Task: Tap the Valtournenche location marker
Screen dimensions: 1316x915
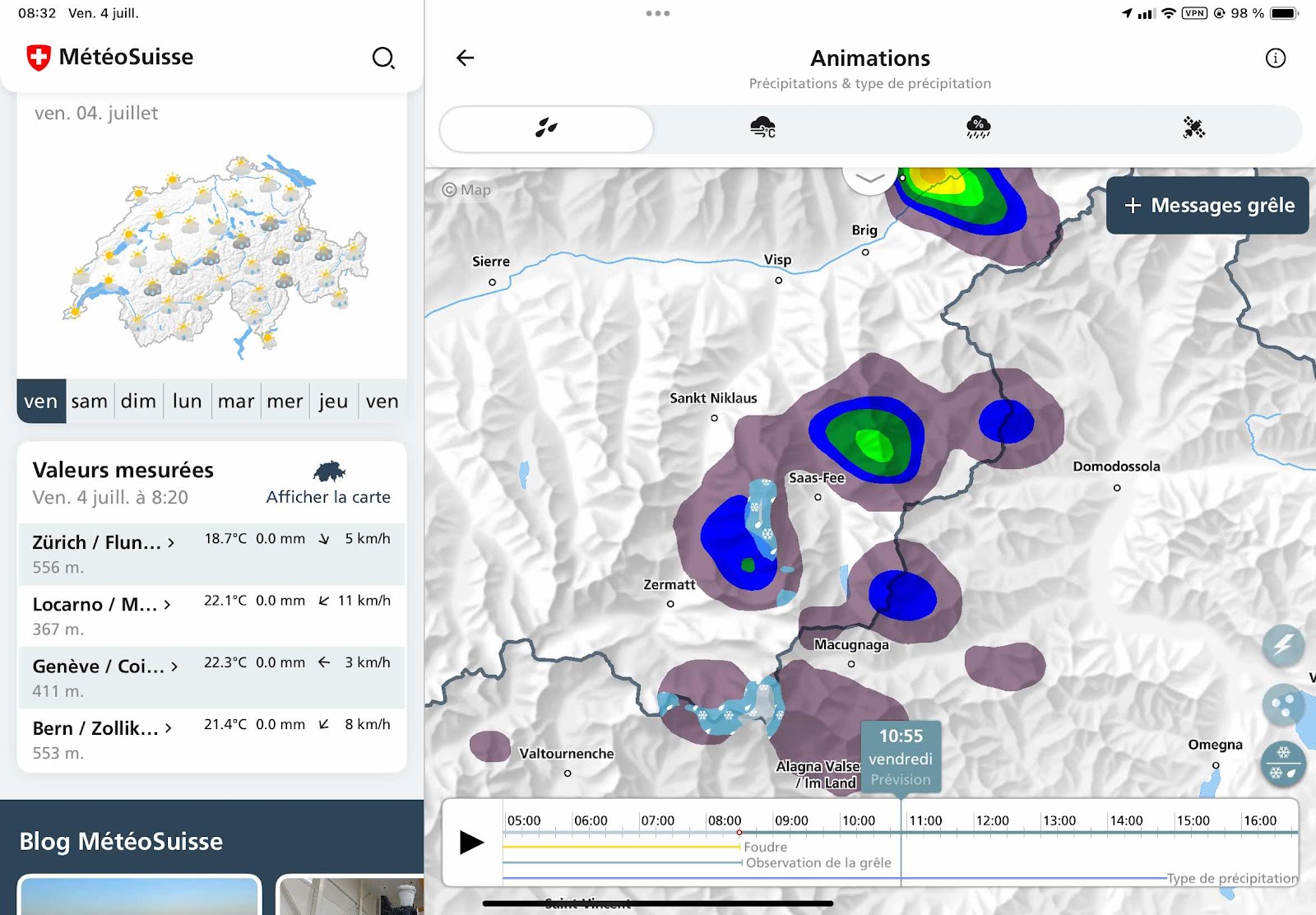Action: (568, 773)
